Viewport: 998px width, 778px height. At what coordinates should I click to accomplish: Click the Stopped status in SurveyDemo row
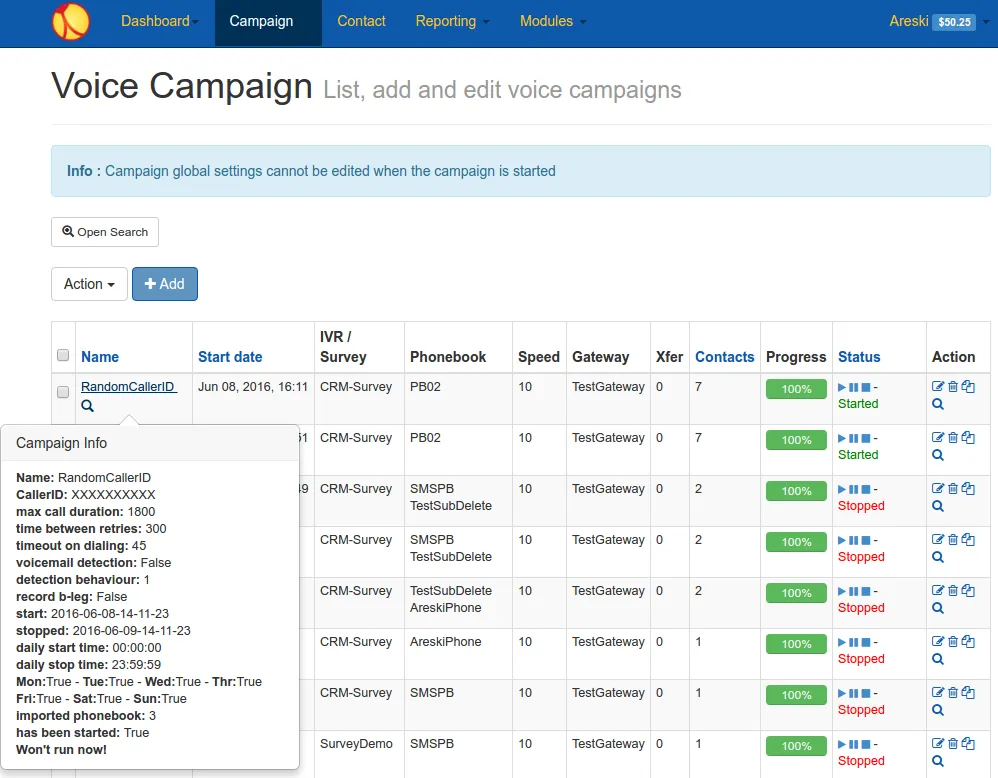click(x=861, y=761)
